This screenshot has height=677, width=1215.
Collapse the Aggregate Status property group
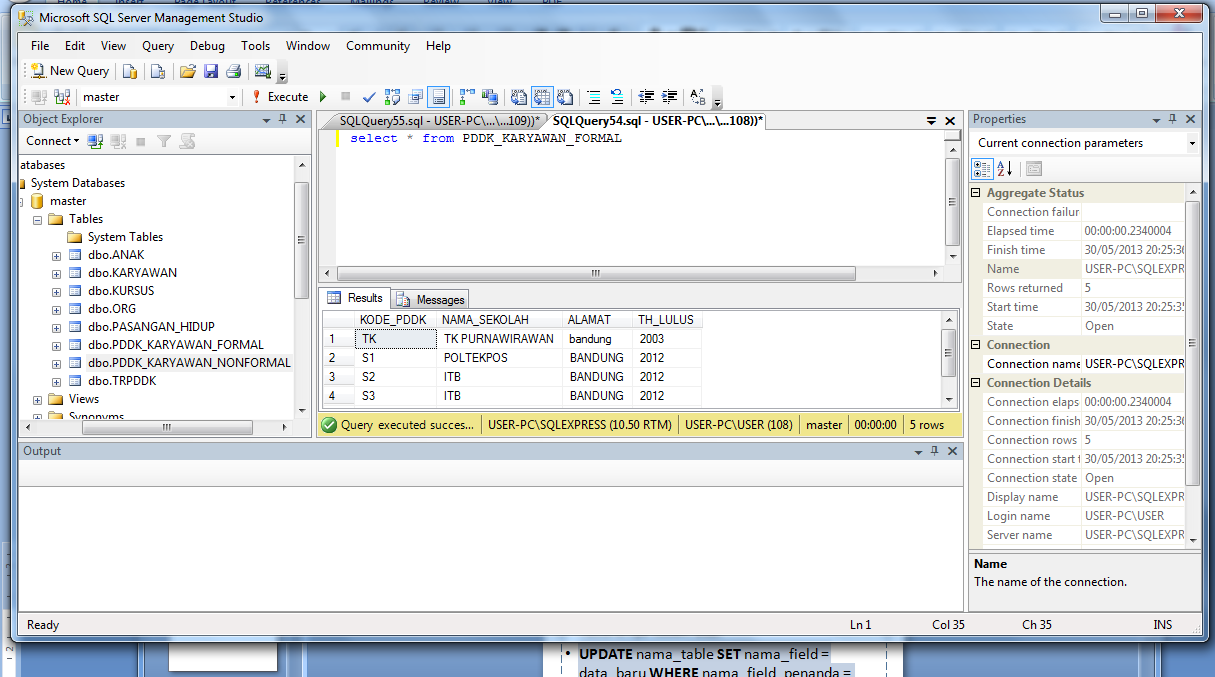tap(977, 193)
